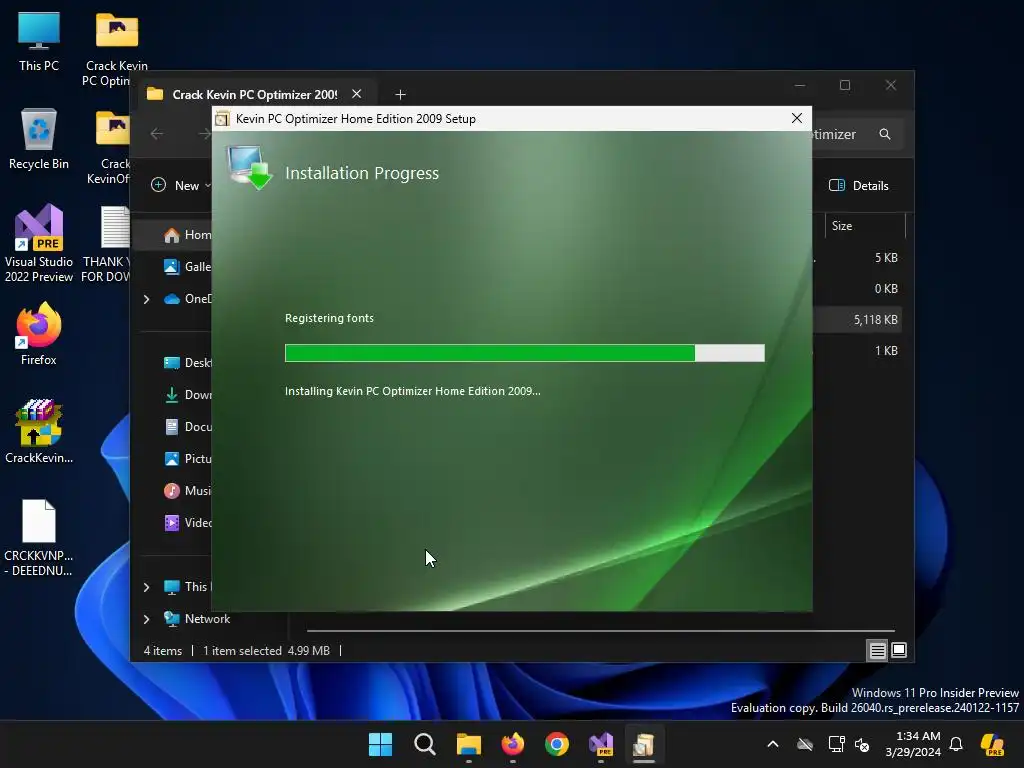Open the Recycle Bin desktop icon
The height and width of the screenshot is (768, 1024).
39,139
